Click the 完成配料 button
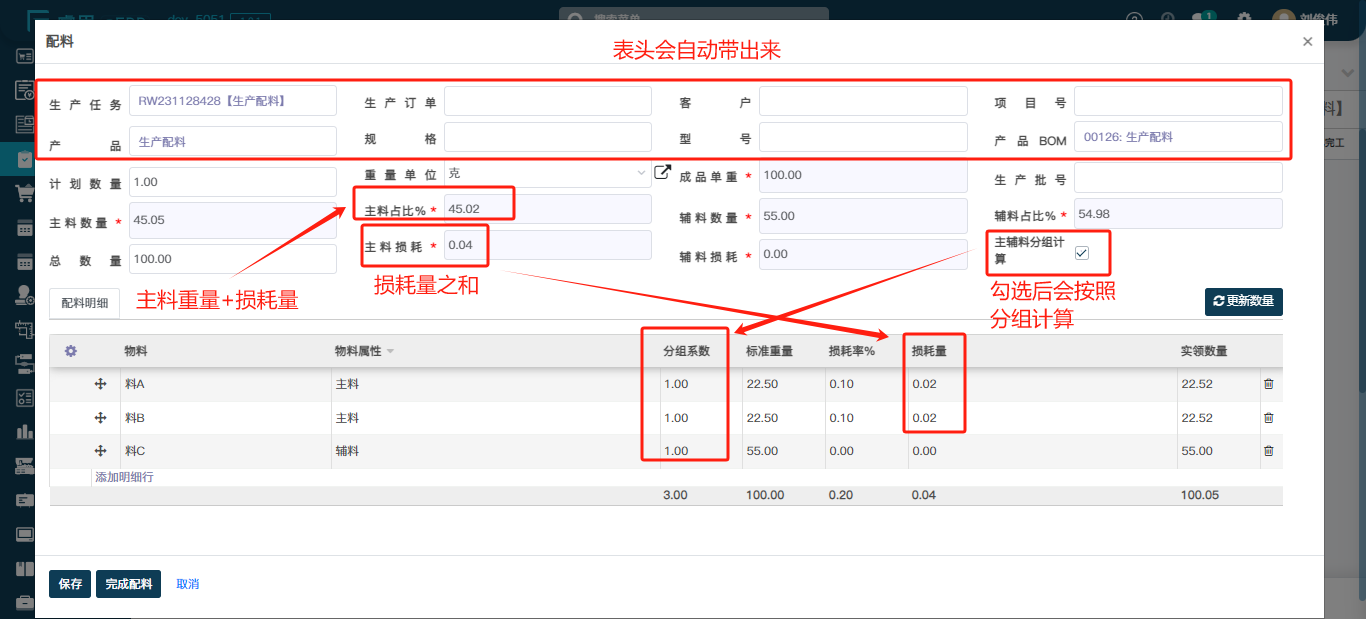 [x=128, y=584]
